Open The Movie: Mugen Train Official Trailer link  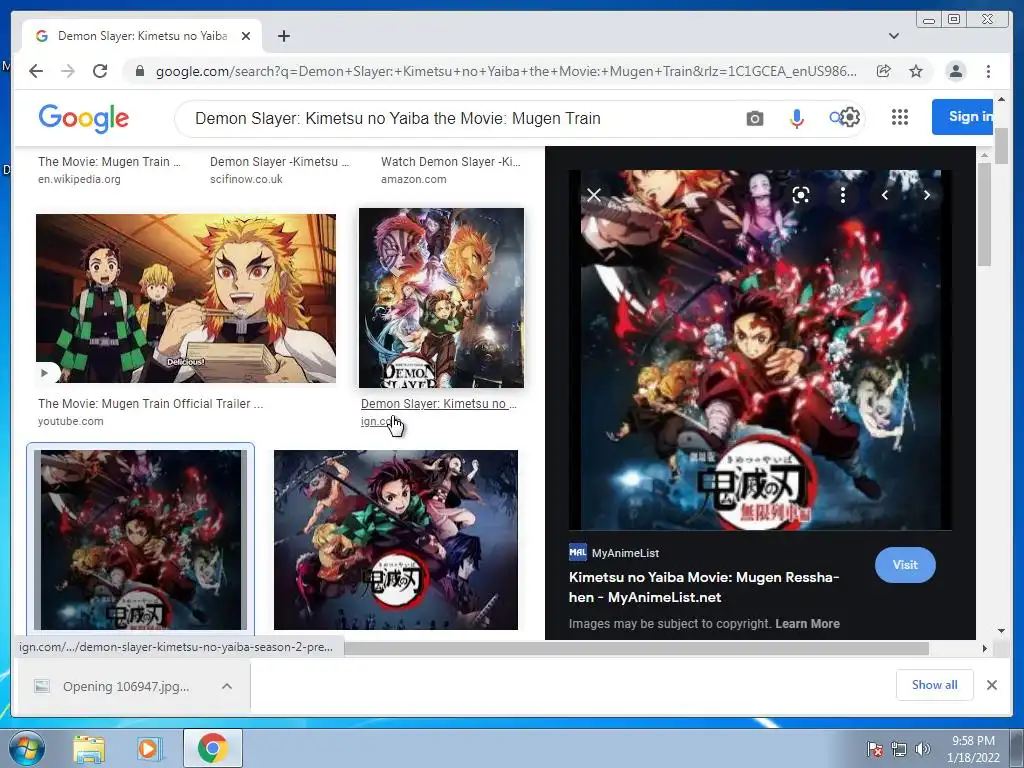point(150,404)
